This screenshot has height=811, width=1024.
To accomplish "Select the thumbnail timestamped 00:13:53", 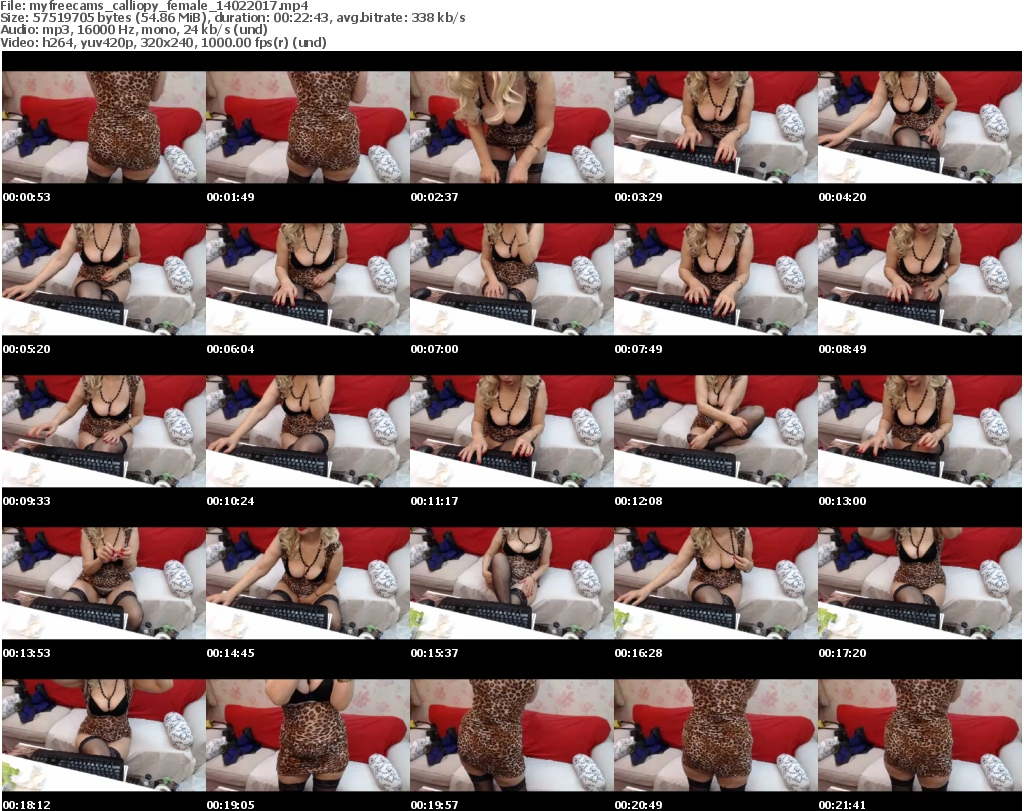I will pos(104,584).
